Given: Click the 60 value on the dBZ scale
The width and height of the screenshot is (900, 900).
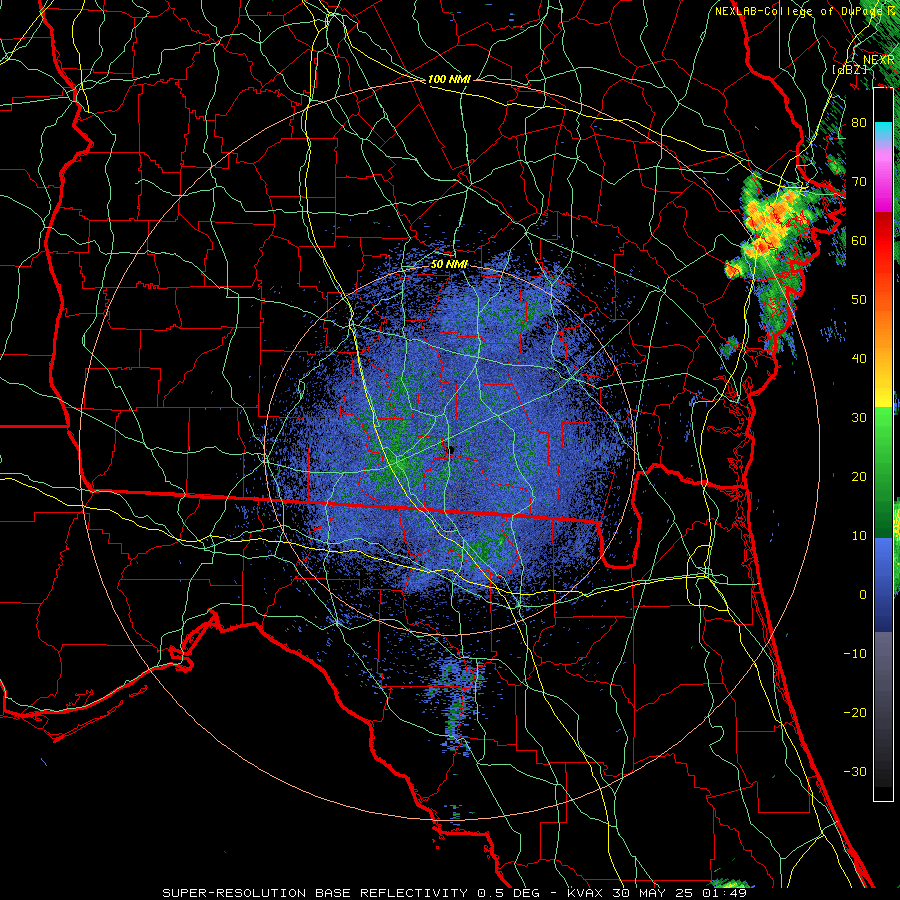Looking at the screenshot, I should tap(859, 240).
